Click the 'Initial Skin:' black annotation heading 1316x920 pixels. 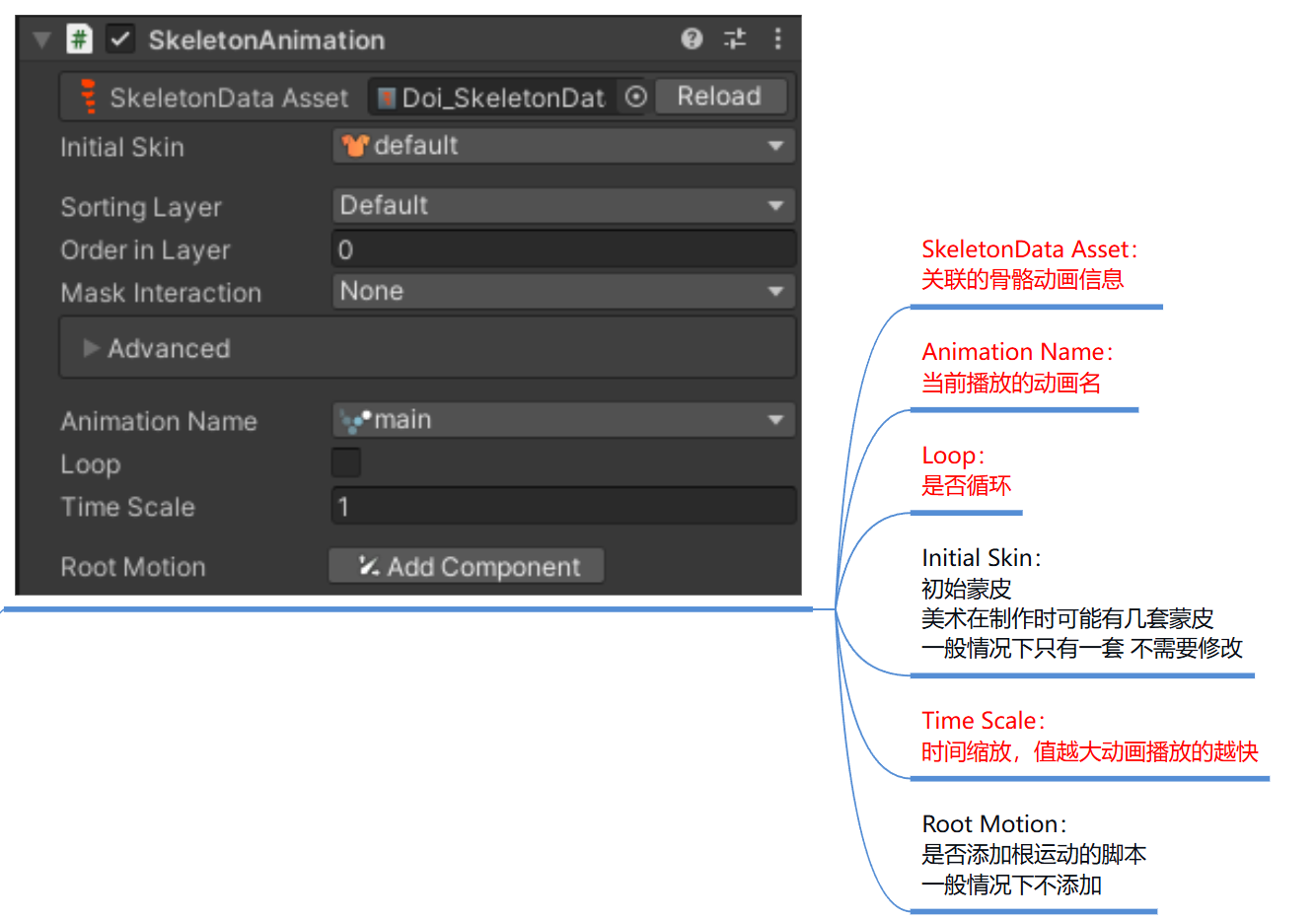982,558
